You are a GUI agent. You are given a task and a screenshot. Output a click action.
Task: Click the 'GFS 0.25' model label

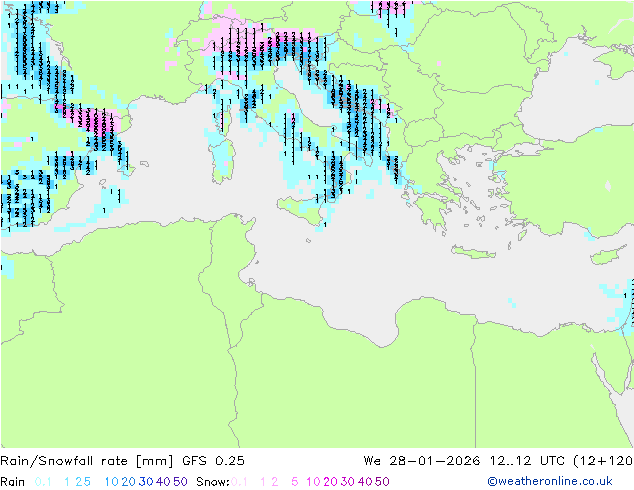[213, 461]
